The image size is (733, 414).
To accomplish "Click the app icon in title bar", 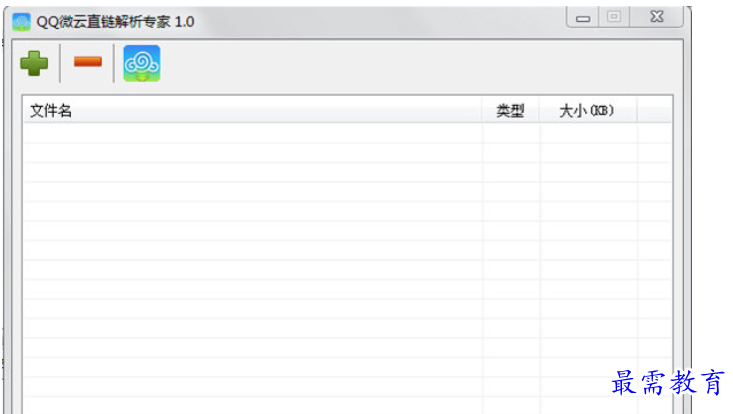I will 22,21.
